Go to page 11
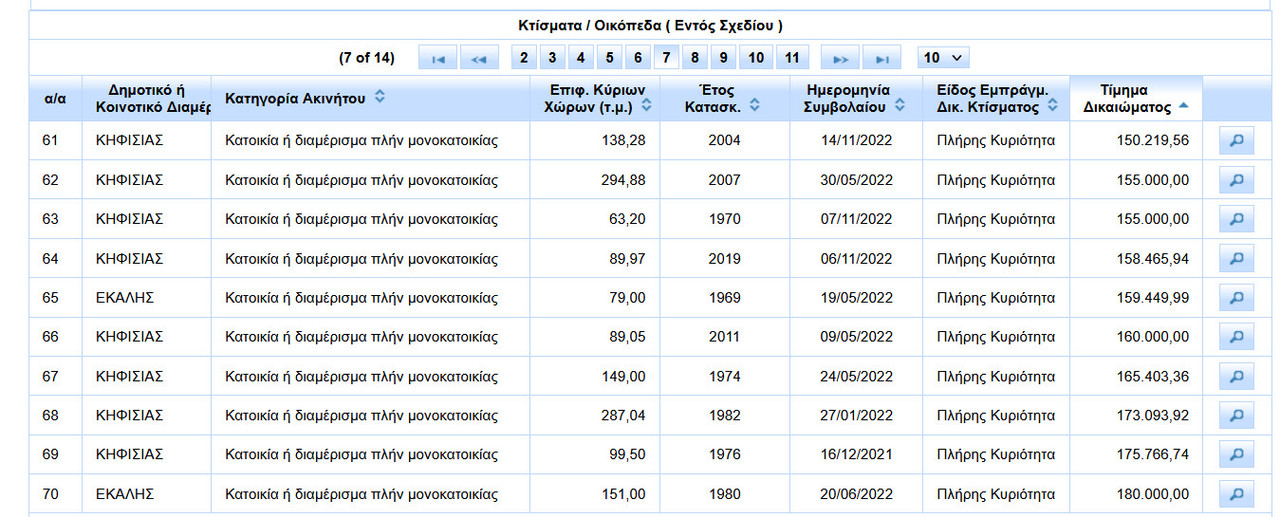Screen dimensions: 1280x517 (792, 58)
